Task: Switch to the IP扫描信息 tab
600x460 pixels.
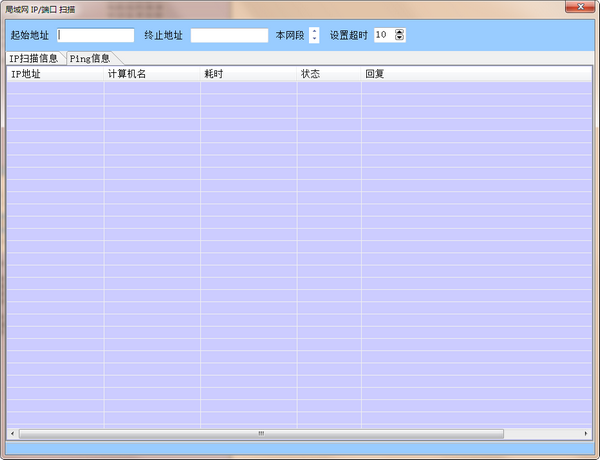Action: coord(34,58)
